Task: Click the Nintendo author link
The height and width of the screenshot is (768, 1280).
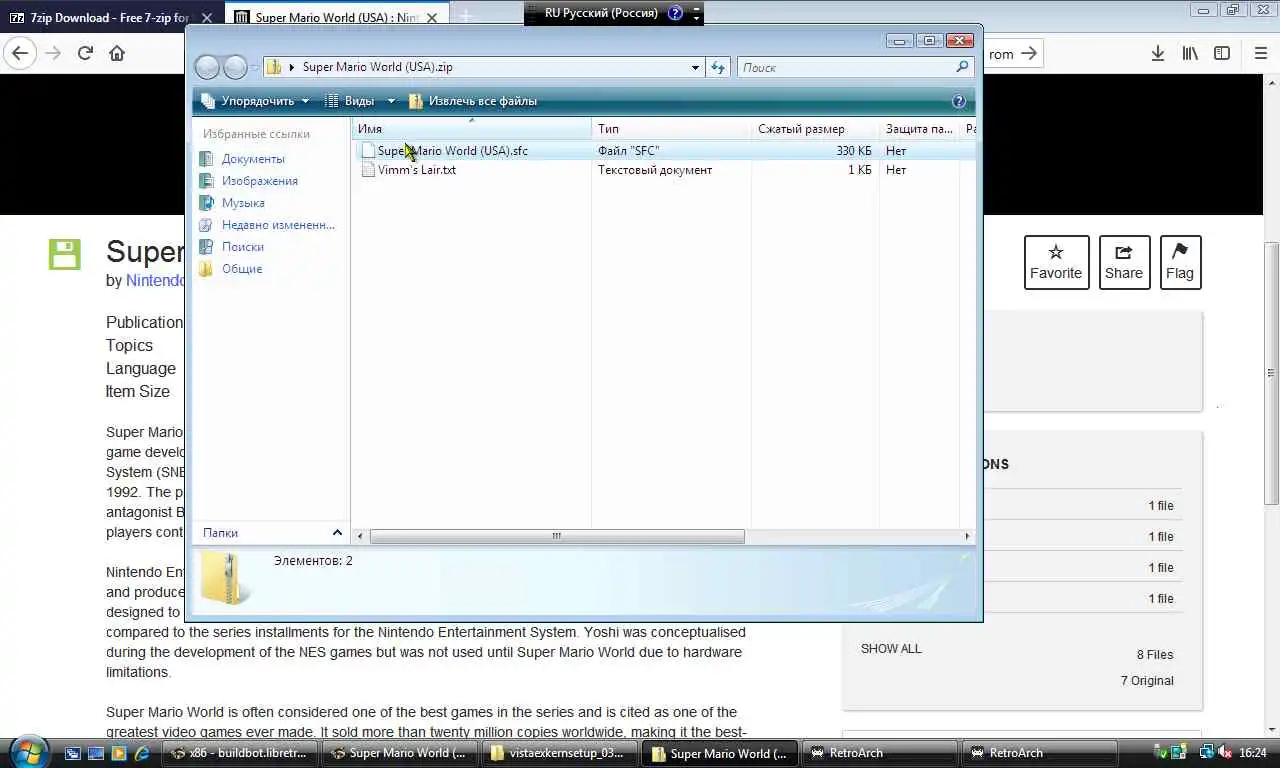Action: tap(156, 280)
